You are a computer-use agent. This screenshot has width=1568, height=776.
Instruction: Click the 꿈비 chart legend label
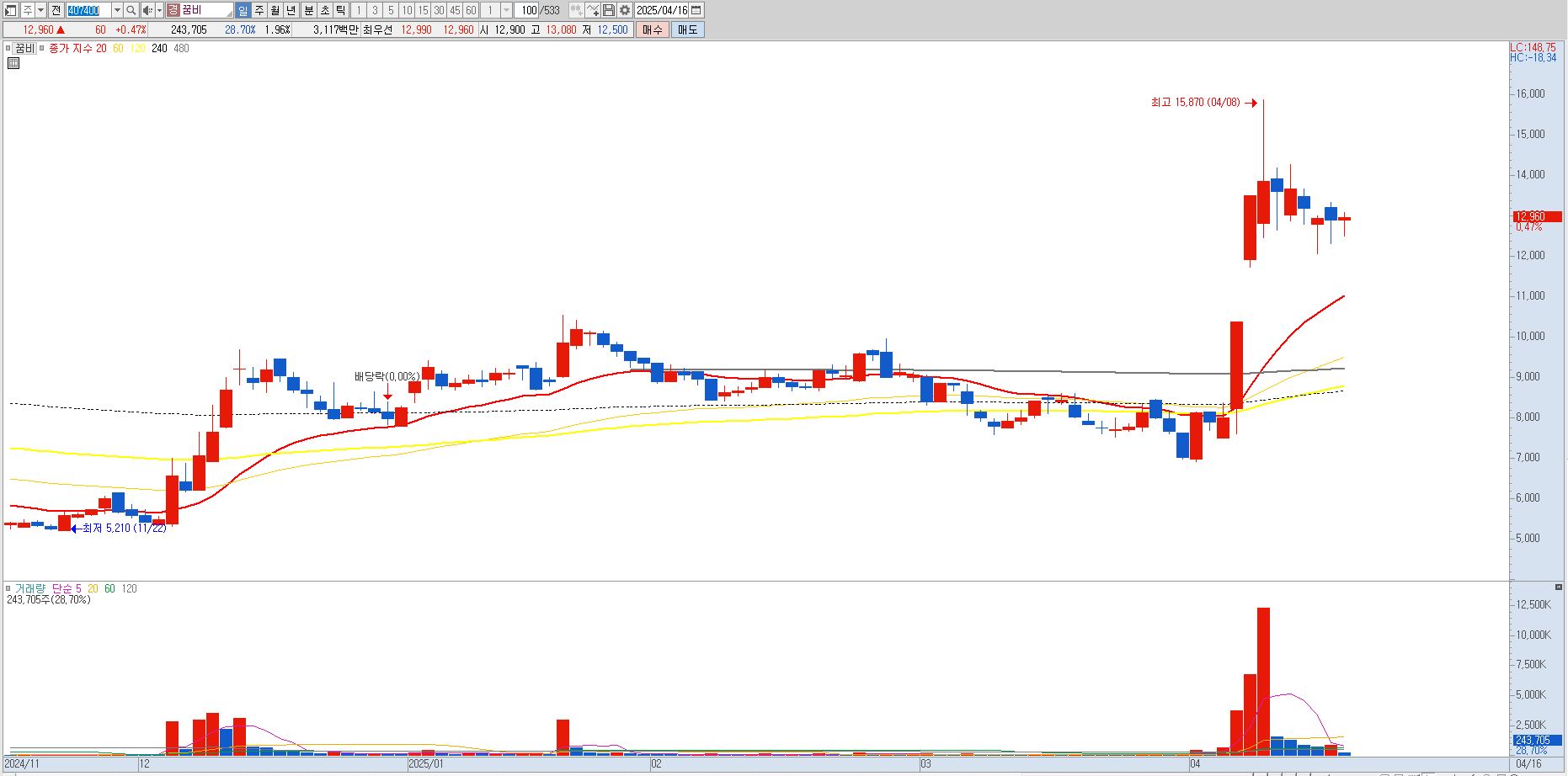coord(24,48)
